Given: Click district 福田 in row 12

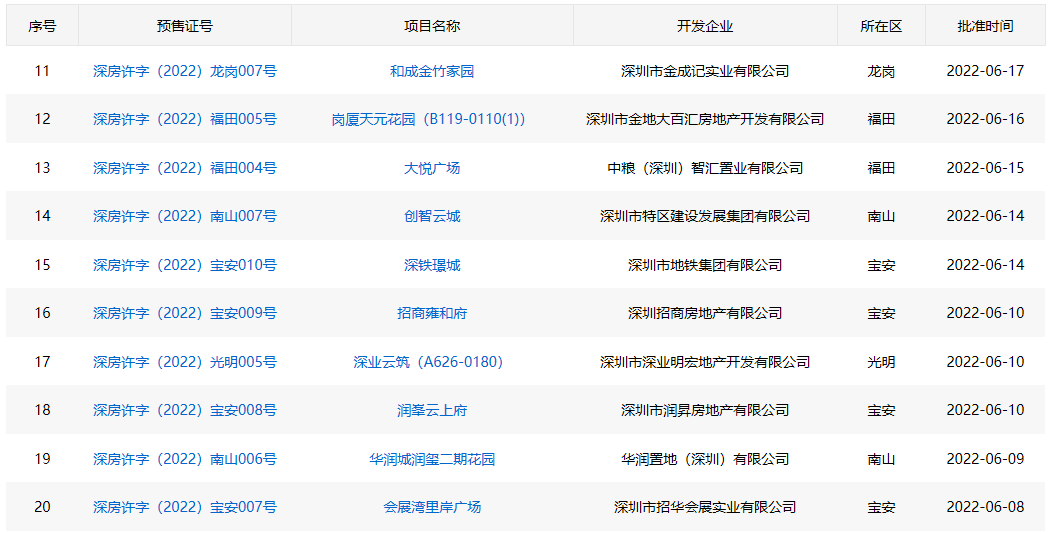Looking at the screenshot, I should pyautogui.click(x=881, y=119).
